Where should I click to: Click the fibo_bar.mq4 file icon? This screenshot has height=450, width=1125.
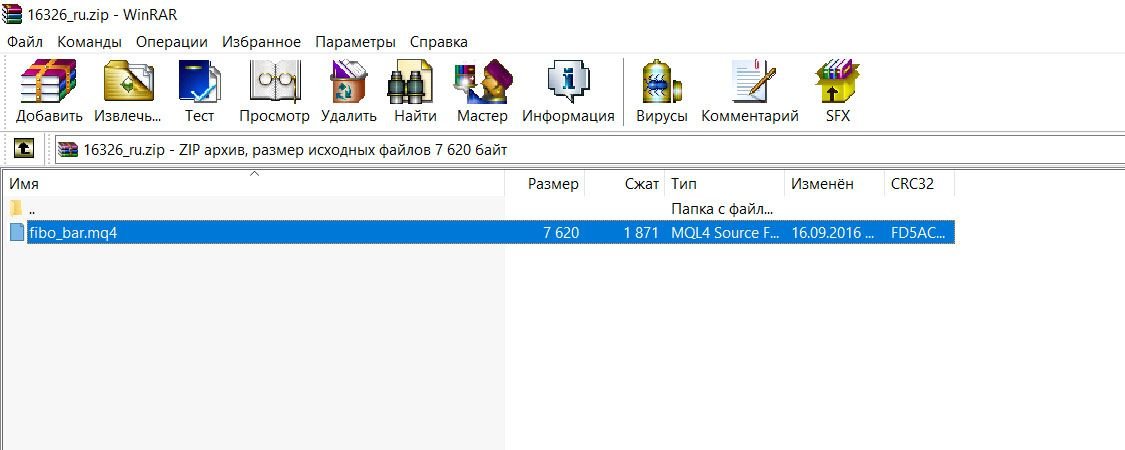pyautogui.click(x=17, y=233)
